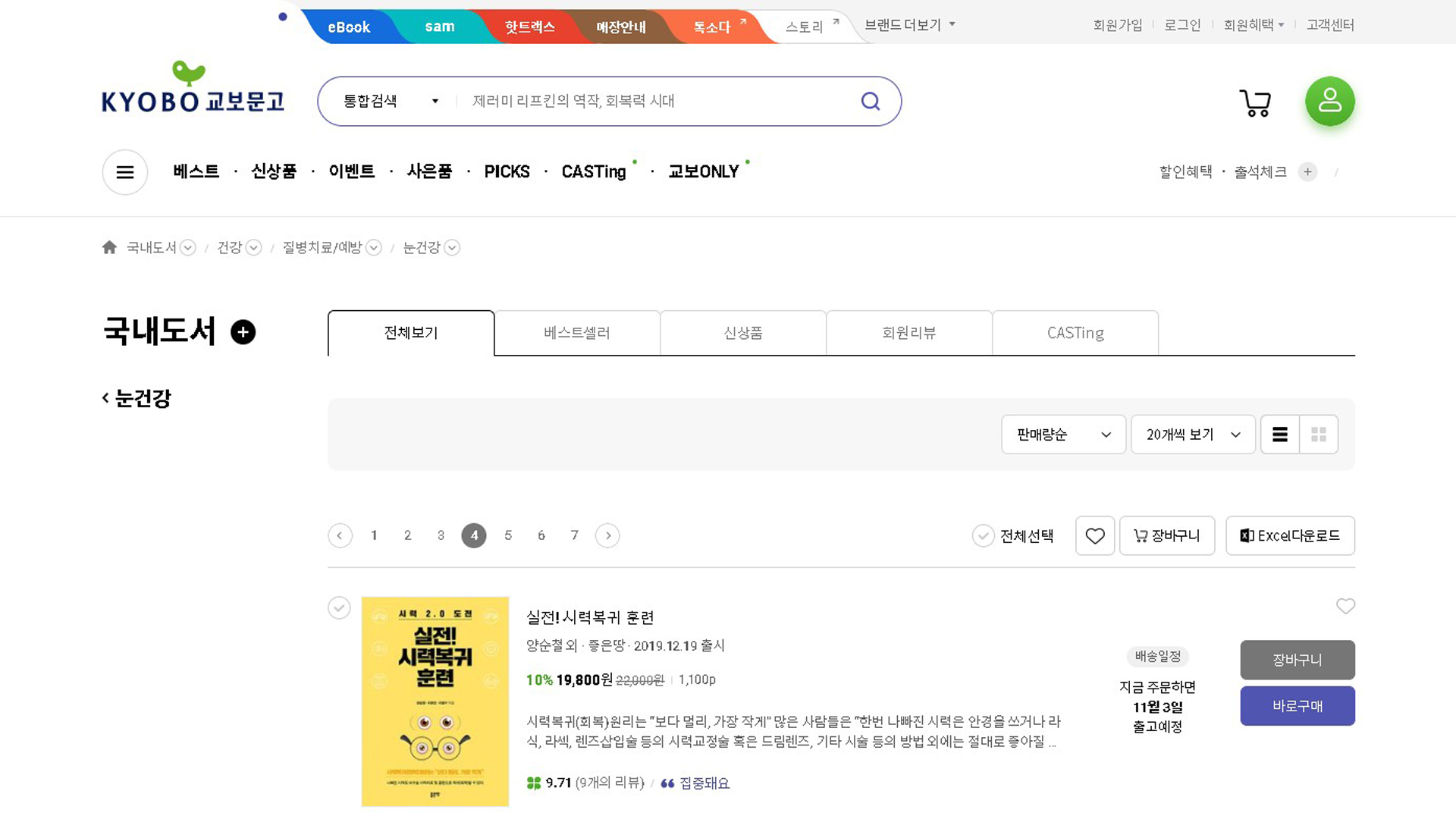1456x819 pixels.
Task: Click the search magnifier icon
Action: coord(870,101)
